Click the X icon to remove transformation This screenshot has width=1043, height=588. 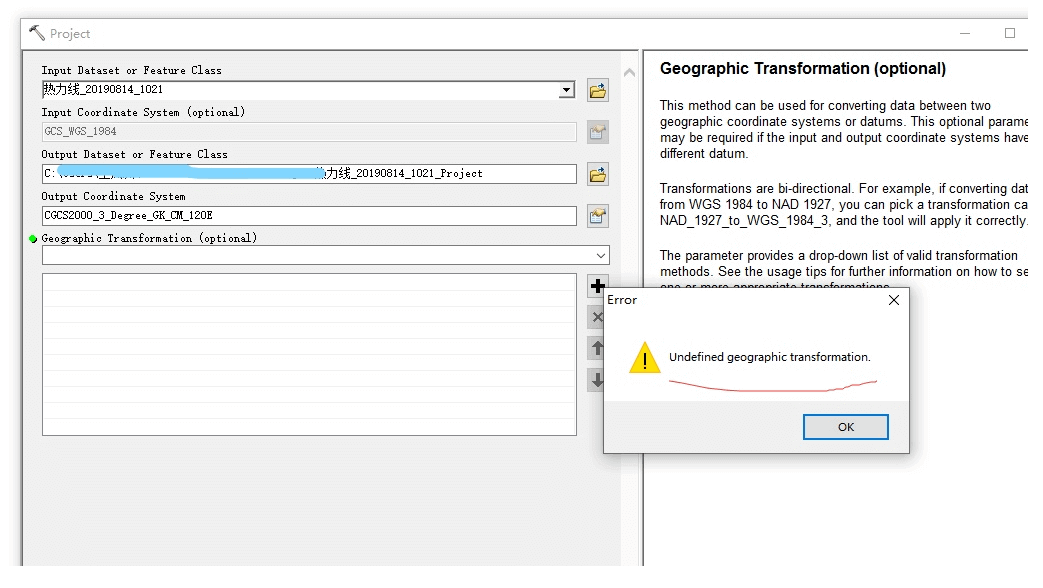tap(597, 318)
